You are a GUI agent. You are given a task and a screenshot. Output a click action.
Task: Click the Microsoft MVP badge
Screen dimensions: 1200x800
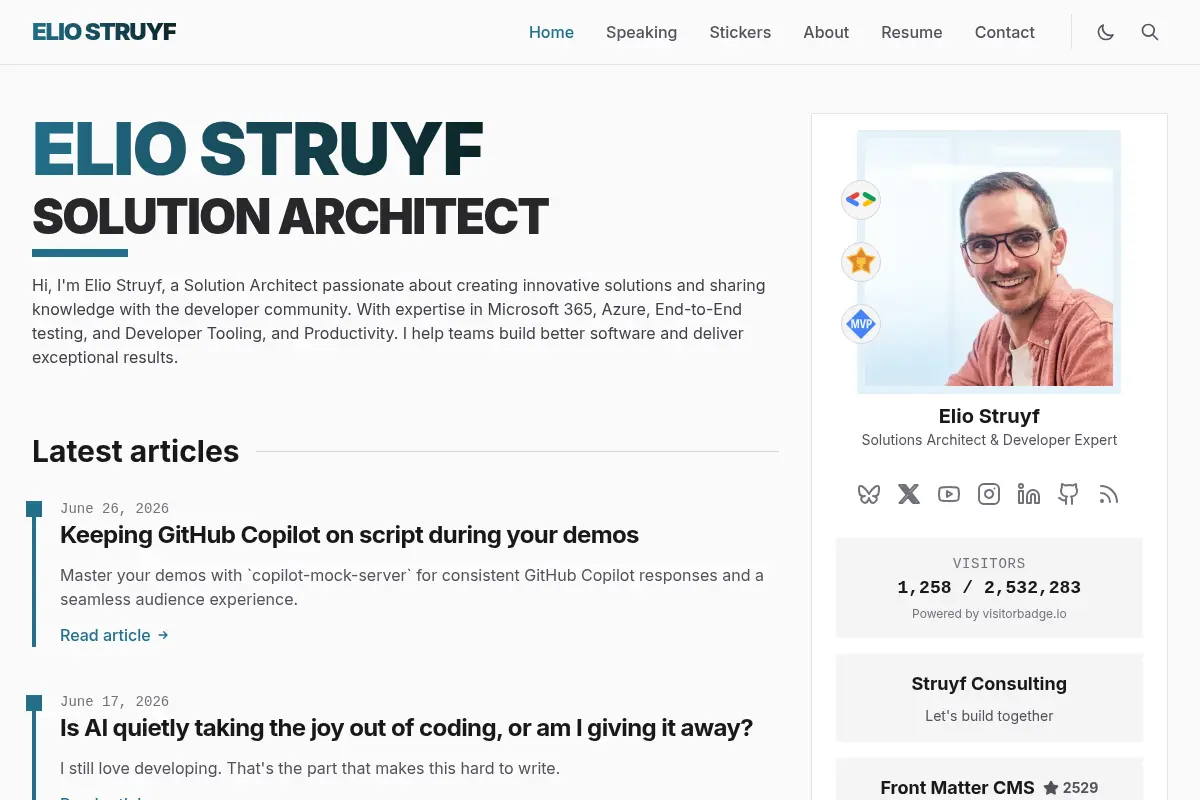pos(861,324)
